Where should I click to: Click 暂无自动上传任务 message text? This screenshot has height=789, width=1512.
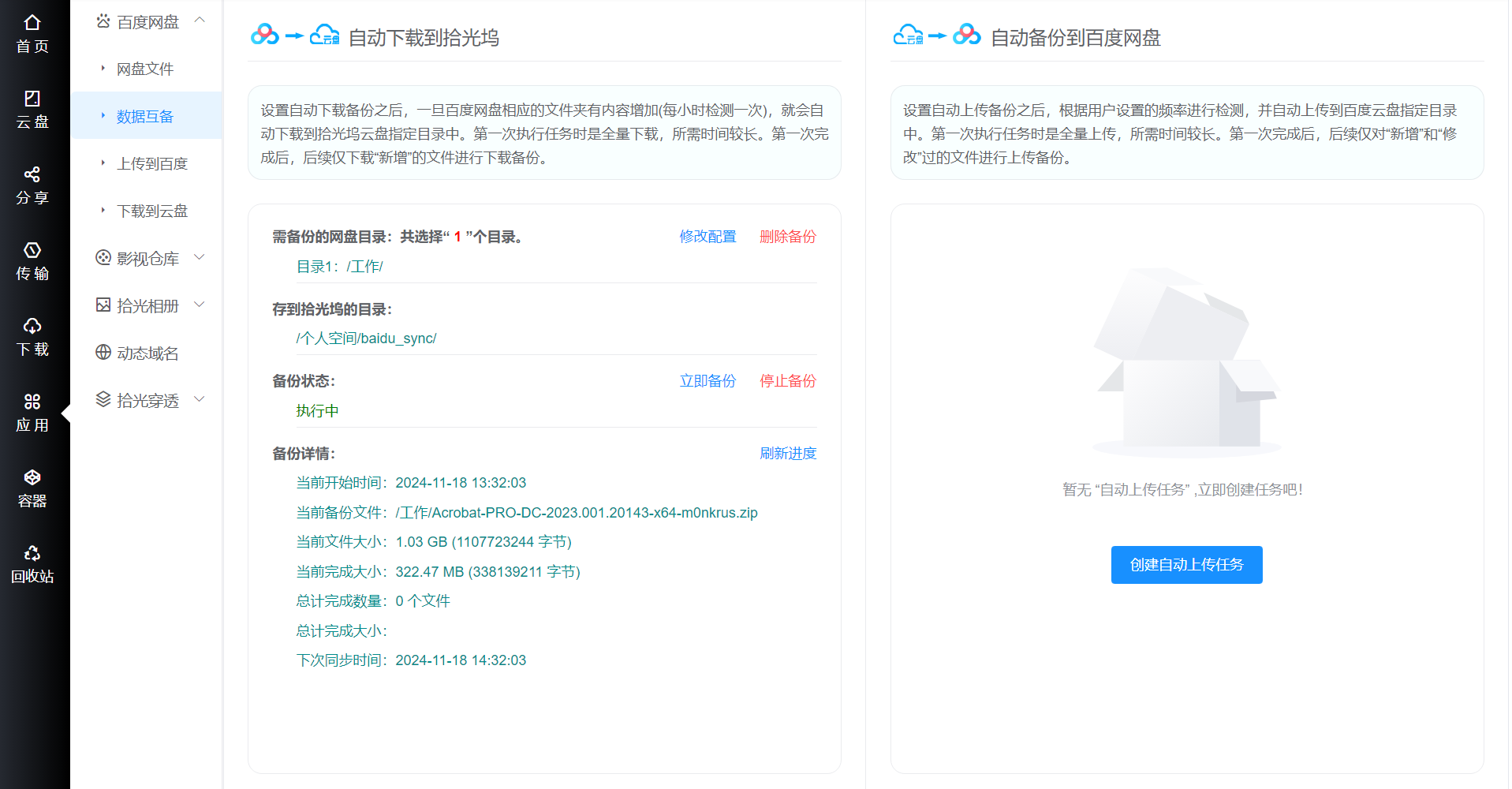point(1182,490)
